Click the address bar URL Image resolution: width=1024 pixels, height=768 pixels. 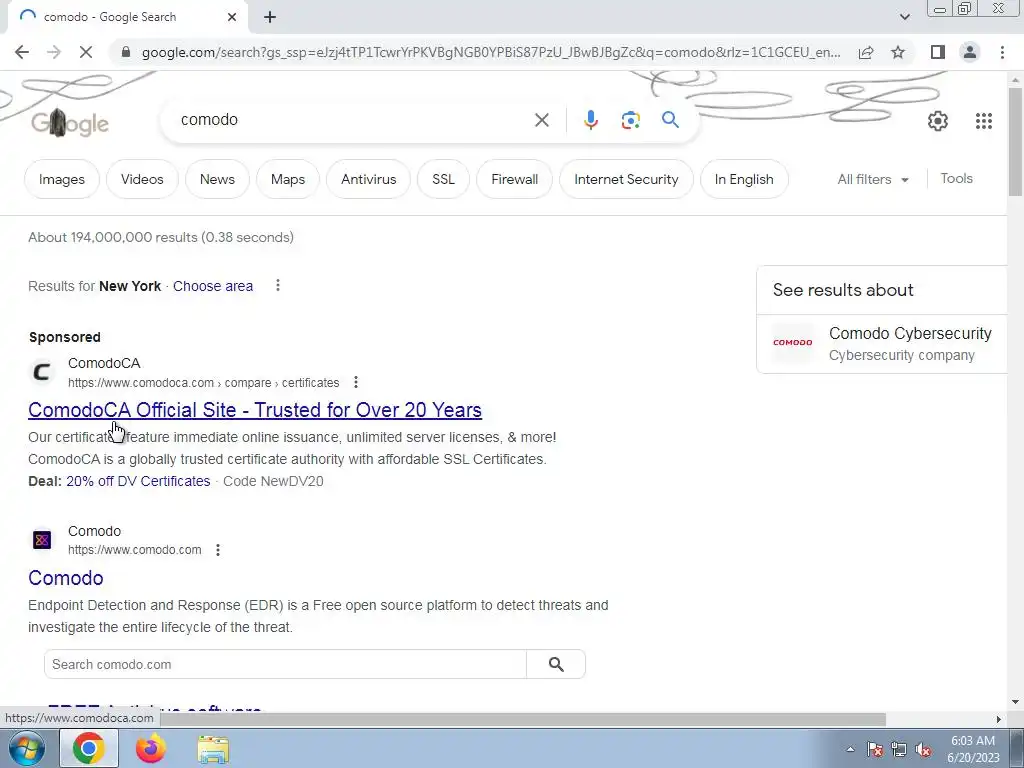[x=490, y=52]
